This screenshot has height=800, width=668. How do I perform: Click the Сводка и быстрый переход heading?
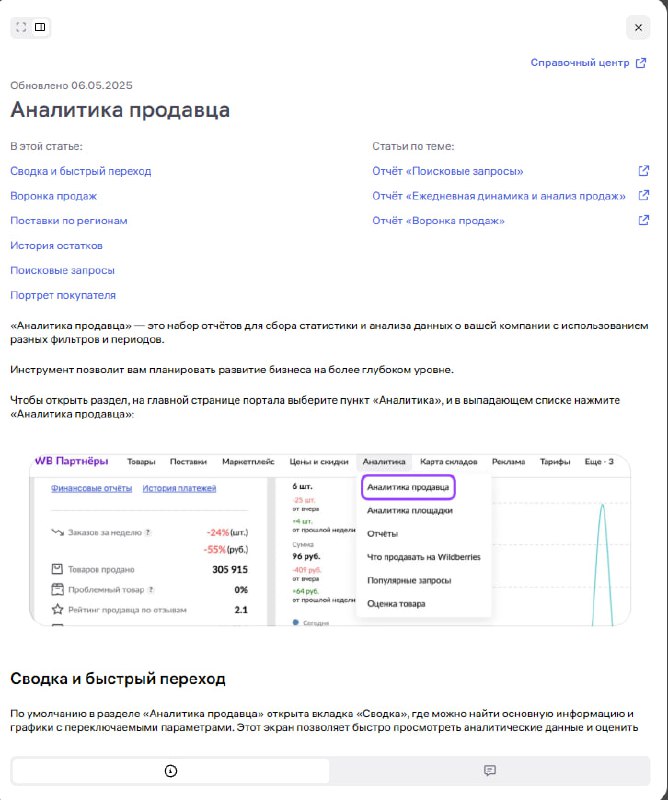(118, 679)
